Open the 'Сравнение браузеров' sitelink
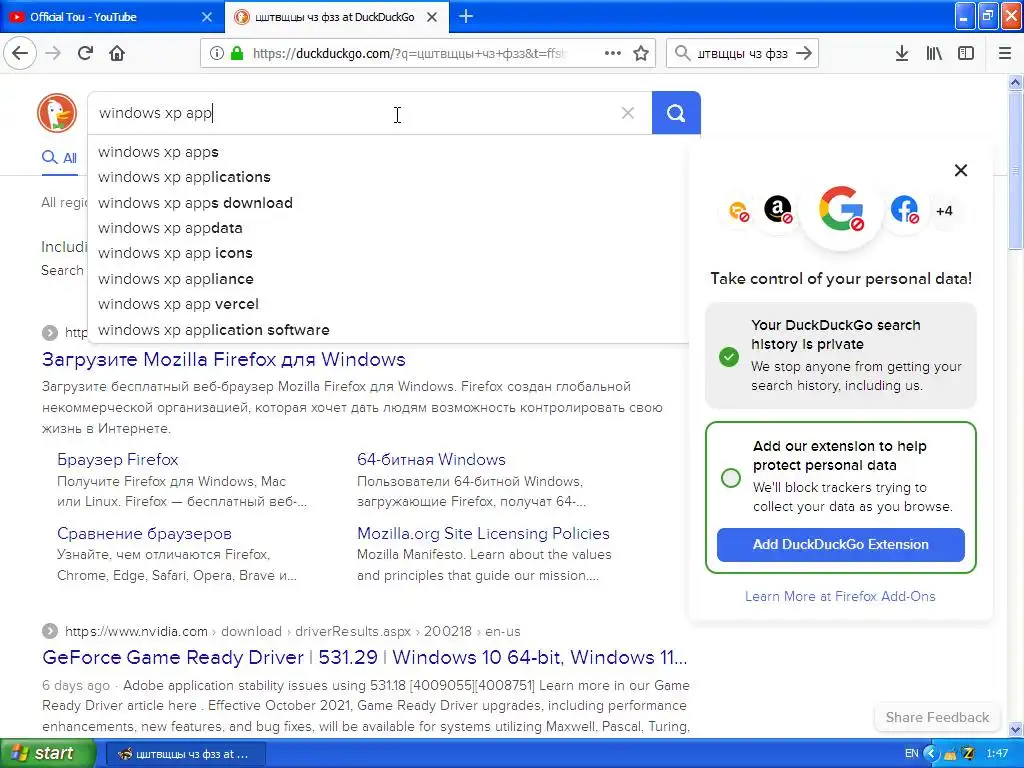This screenshot has width=1024, height=768. click(144, 534)
